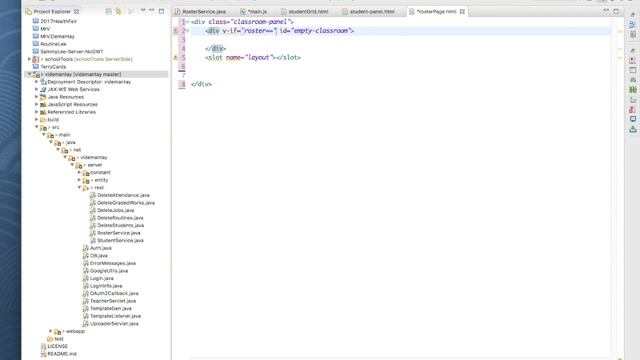Expand the schoolTools project
The width and height of the screenshot is (640, 360).
(x=29, y=59)
